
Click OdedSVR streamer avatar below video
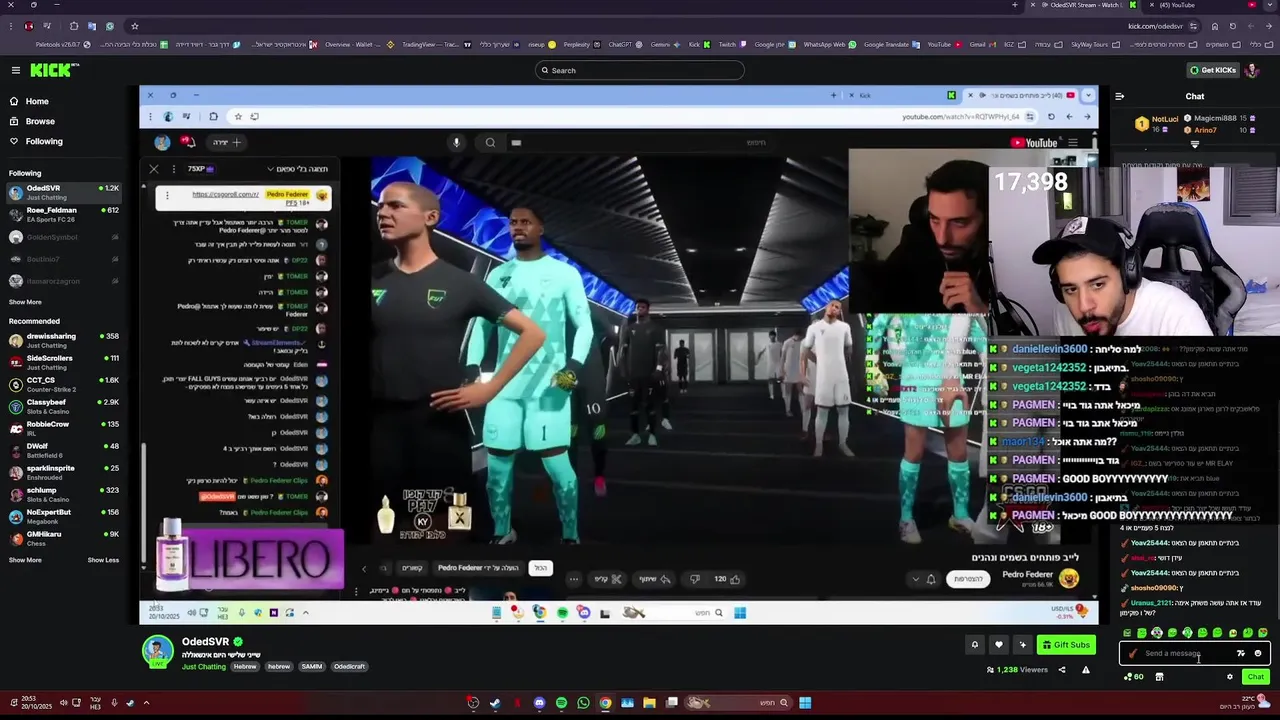click(x=157, y=651)
